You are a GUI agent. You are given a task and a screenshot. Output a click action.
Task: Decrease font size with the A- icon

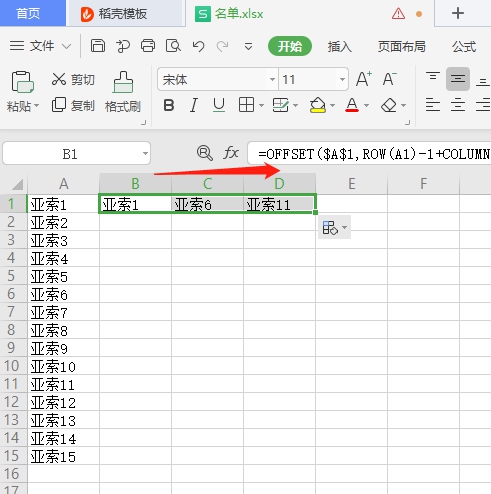pyautogui.click(x=389, y=79)
